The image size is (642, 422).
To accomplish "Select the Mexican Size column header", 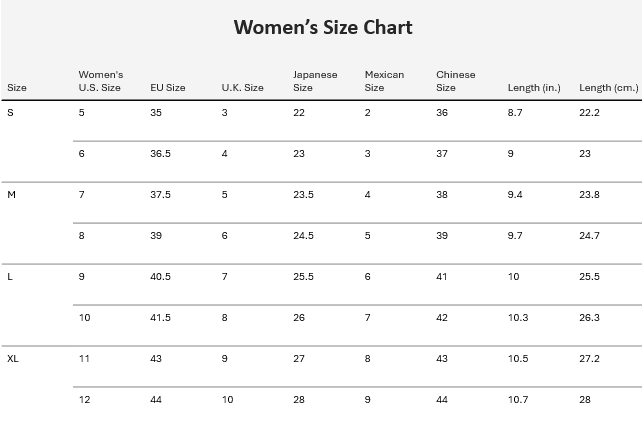I will click(383, 81).
